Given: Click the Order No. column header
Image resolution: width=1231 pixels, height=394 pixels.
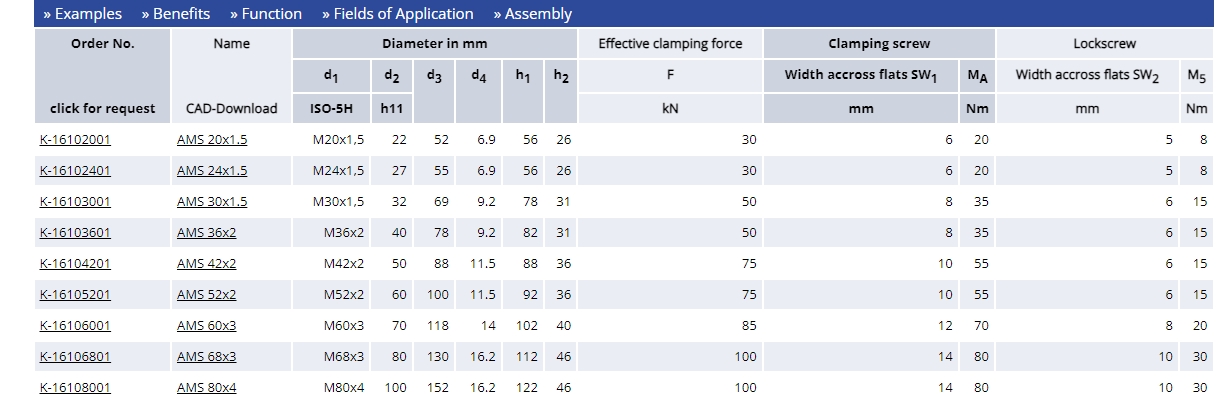Looking at the screenshot, I should [x=102, y=44].
